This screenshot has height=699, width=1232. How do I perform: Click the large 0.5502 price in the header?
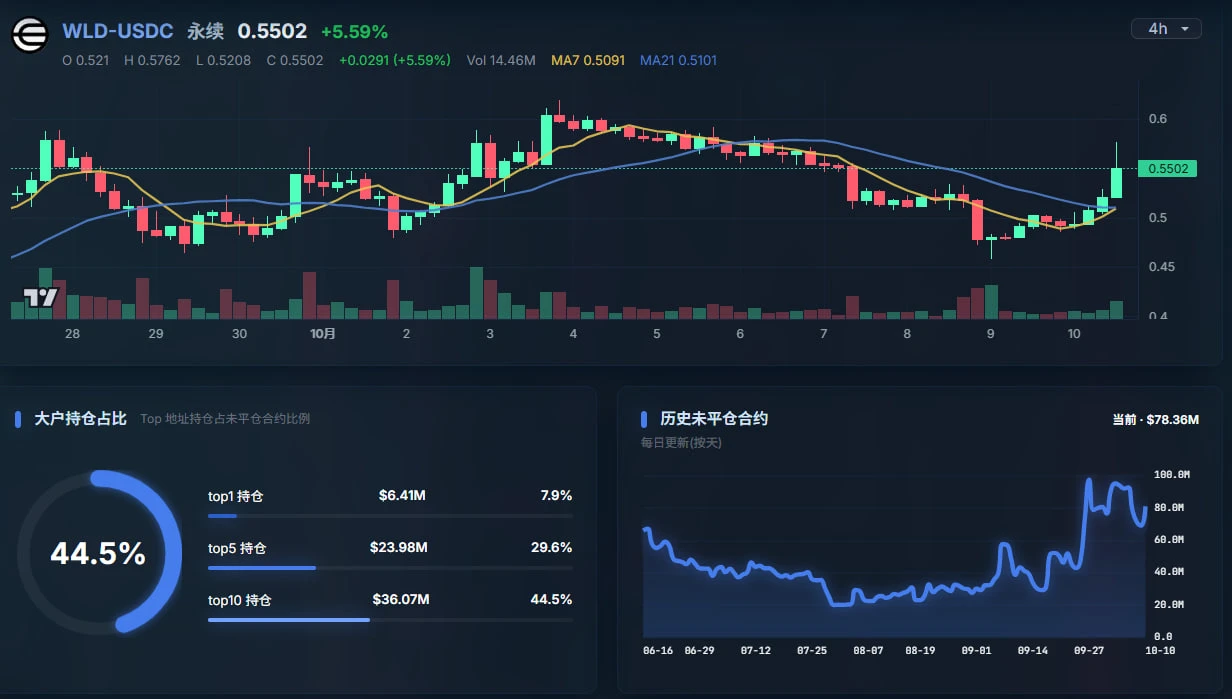tap(274, 32)
